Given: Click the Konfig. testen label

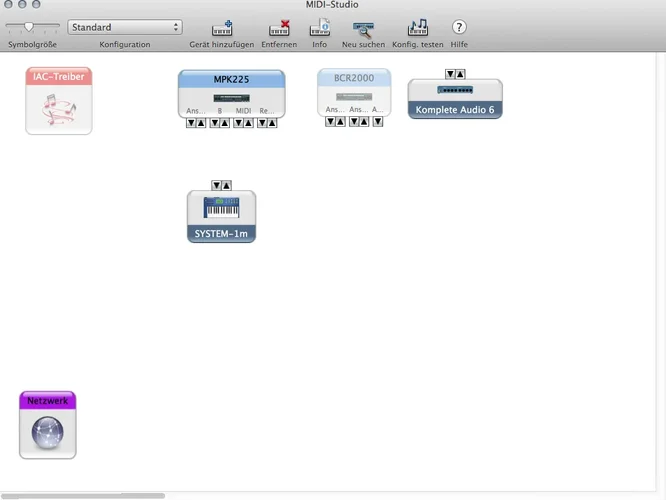Looking at the screenshot, I should (x=418, y=44).
